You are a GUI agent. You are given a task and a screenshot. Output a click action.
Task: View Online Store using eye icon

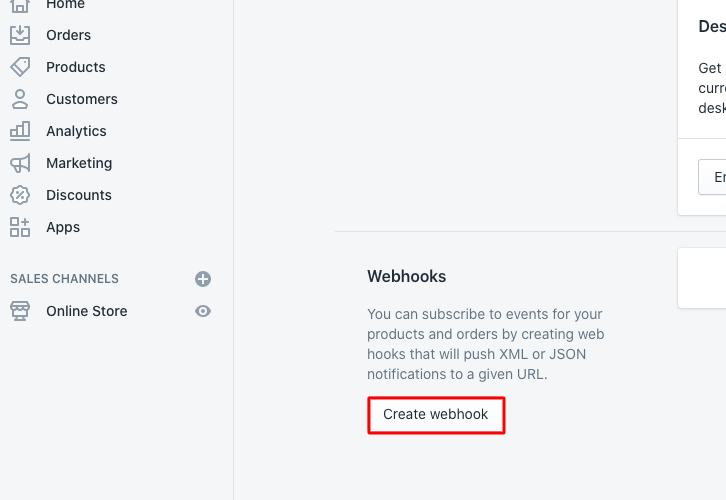coord(203,311)
